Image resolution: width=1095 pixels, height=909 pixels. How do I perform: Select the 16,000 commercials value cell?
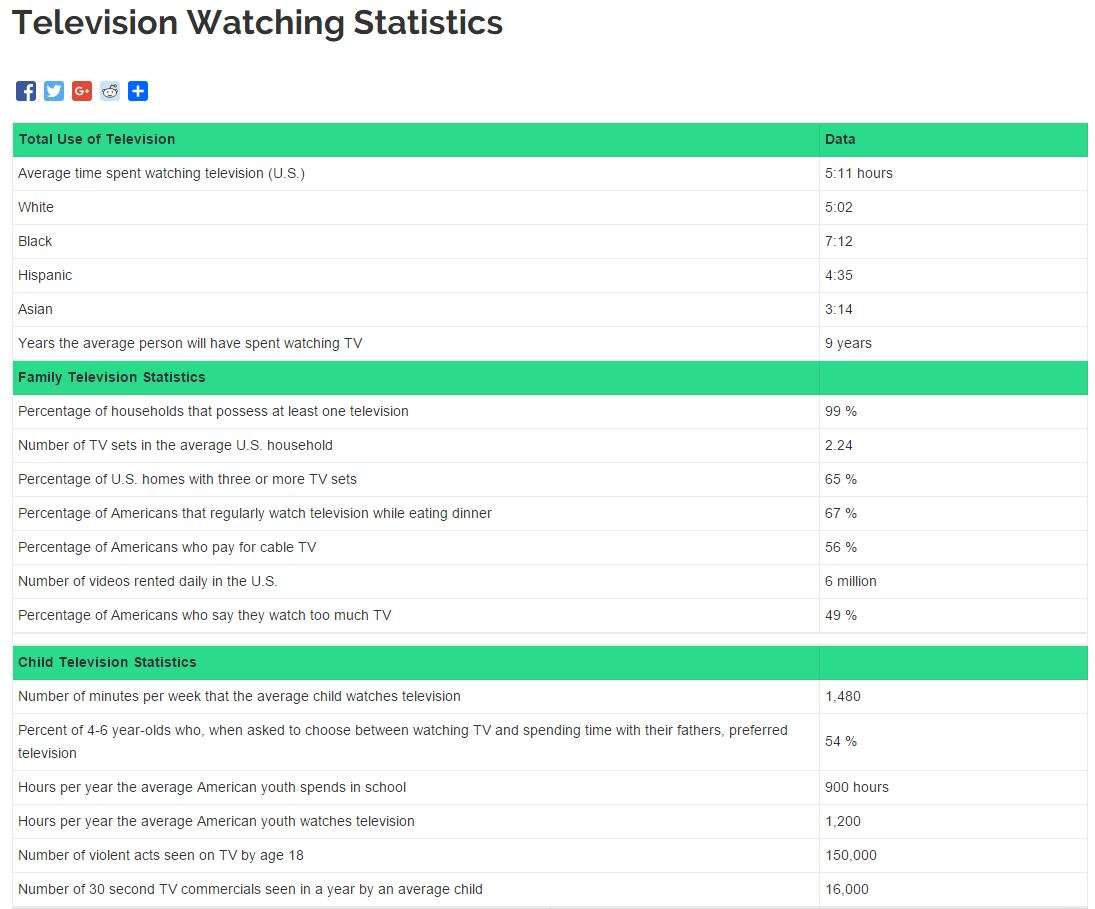tap(846, 889)
